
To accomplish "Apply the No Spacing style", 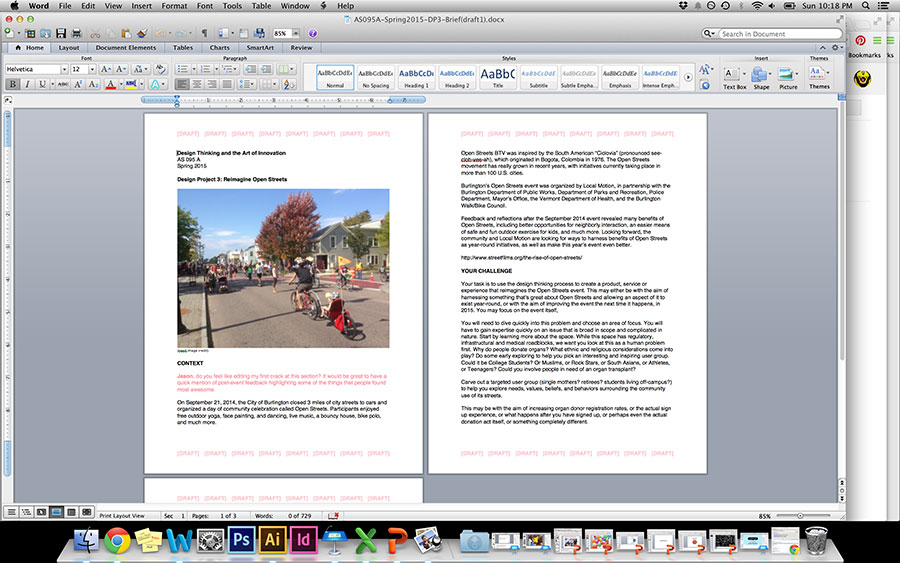I will point(375,77).
